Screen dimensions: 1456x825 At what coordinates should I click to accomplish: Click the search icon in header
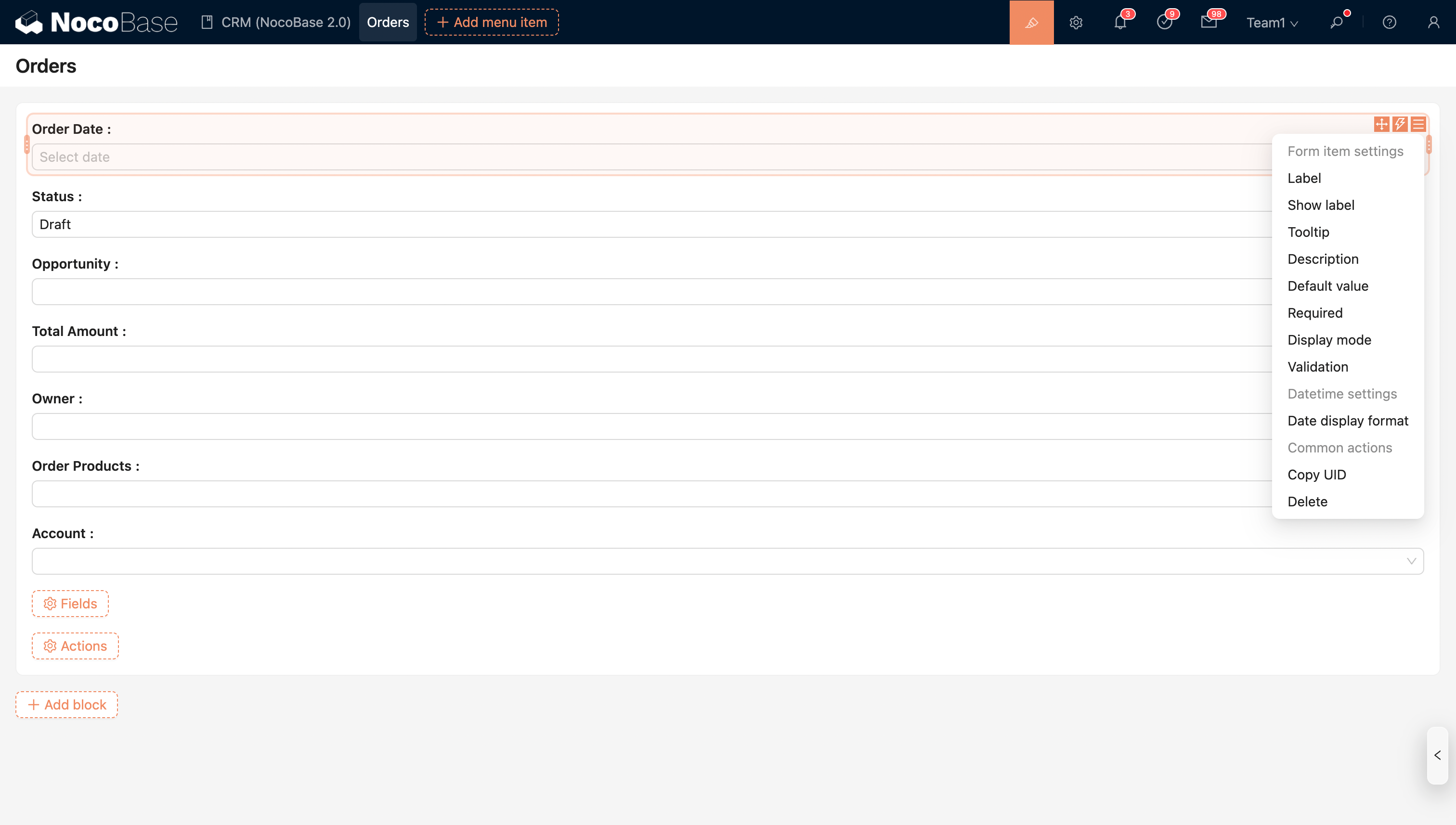tap(1337, 23)
